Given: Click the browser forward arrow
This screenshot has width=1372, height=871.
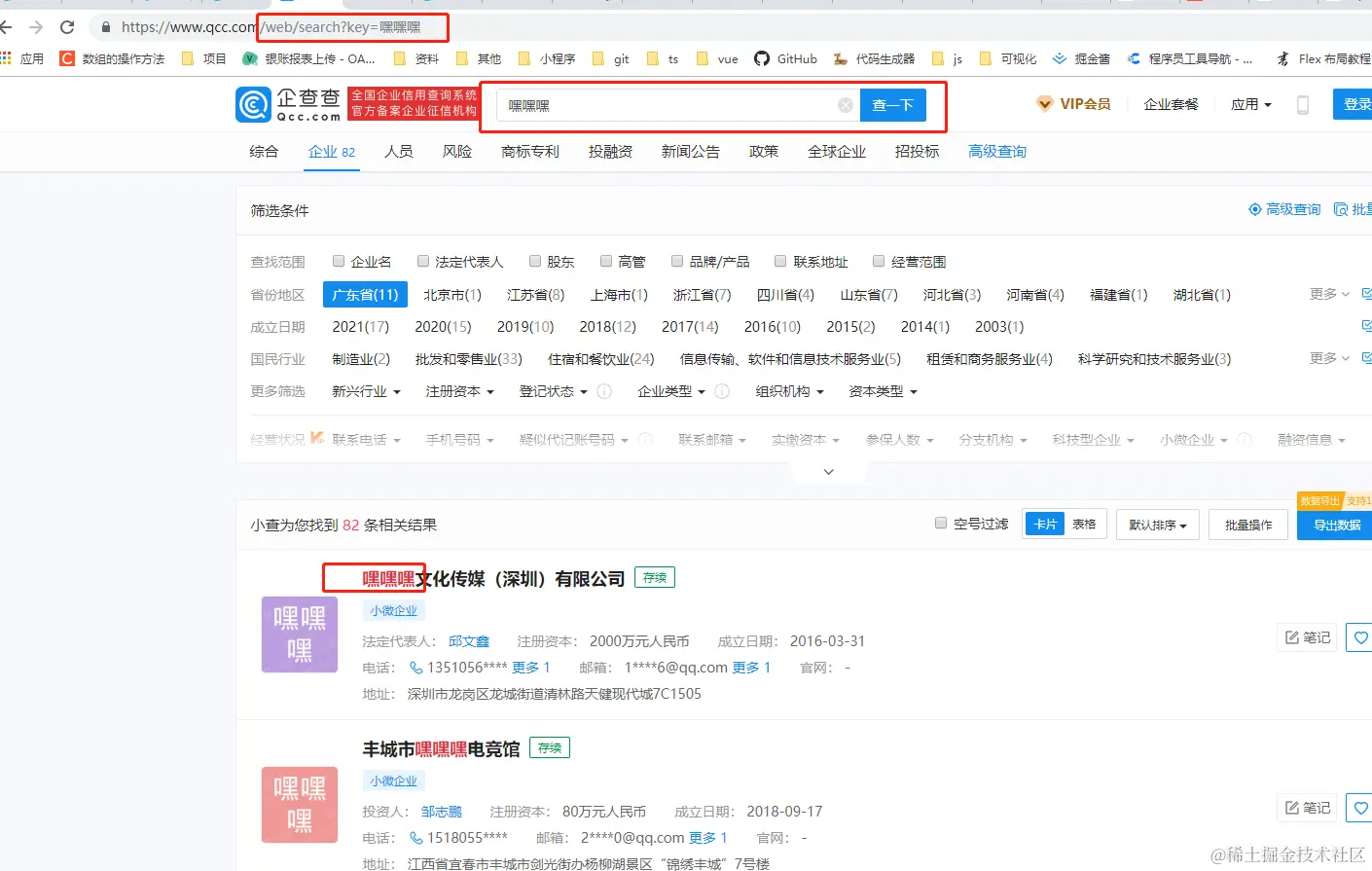Looking at the screenshot, I should pos(36,27).
